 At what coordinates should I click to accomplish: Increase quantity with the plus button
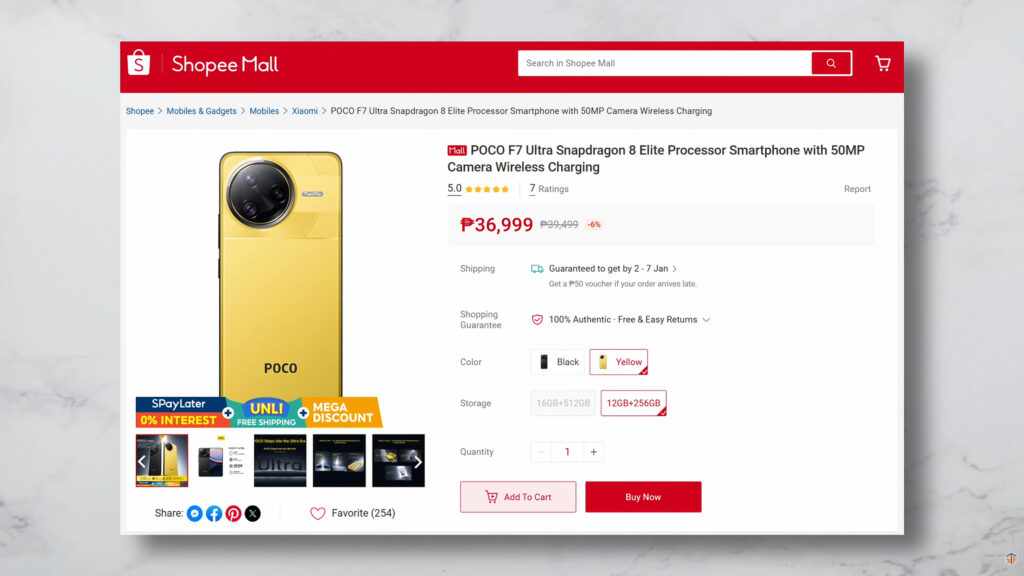(594, 452)
